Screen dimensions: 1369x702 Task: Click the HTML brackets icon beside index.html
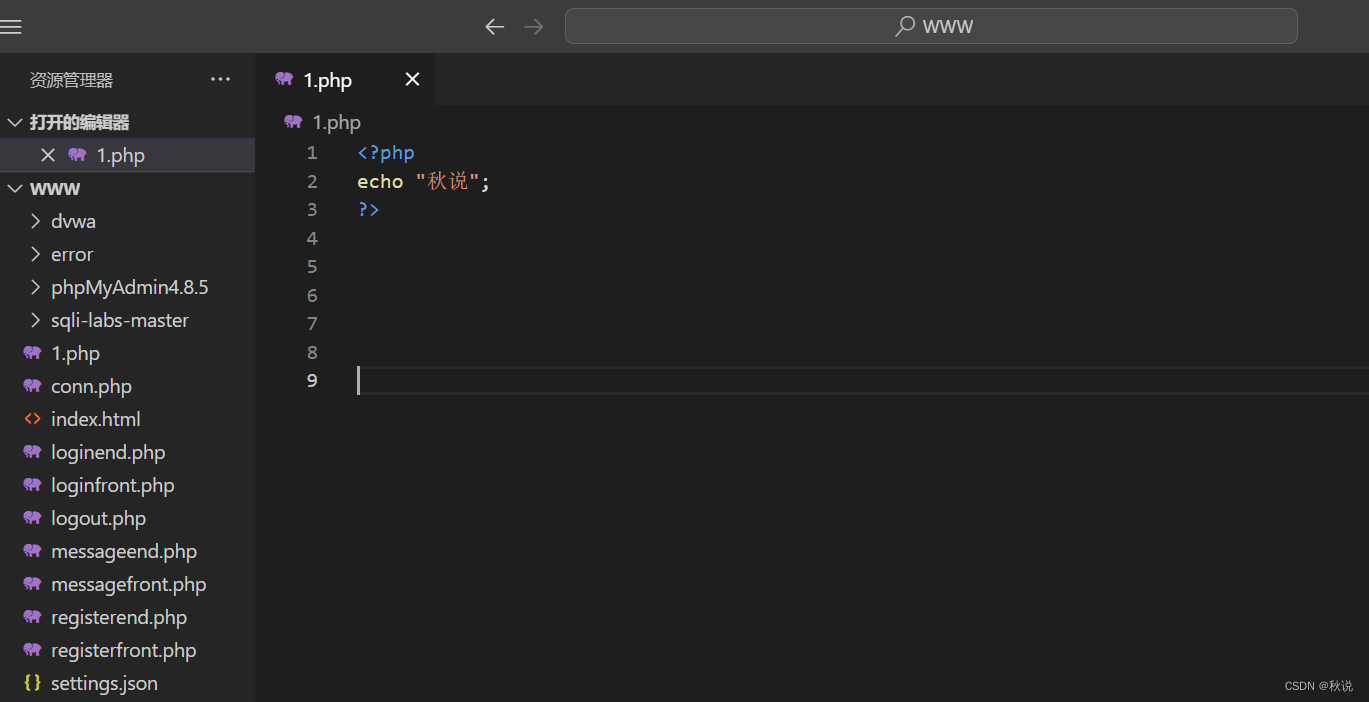pyautogui.click(x=32, y=419)
